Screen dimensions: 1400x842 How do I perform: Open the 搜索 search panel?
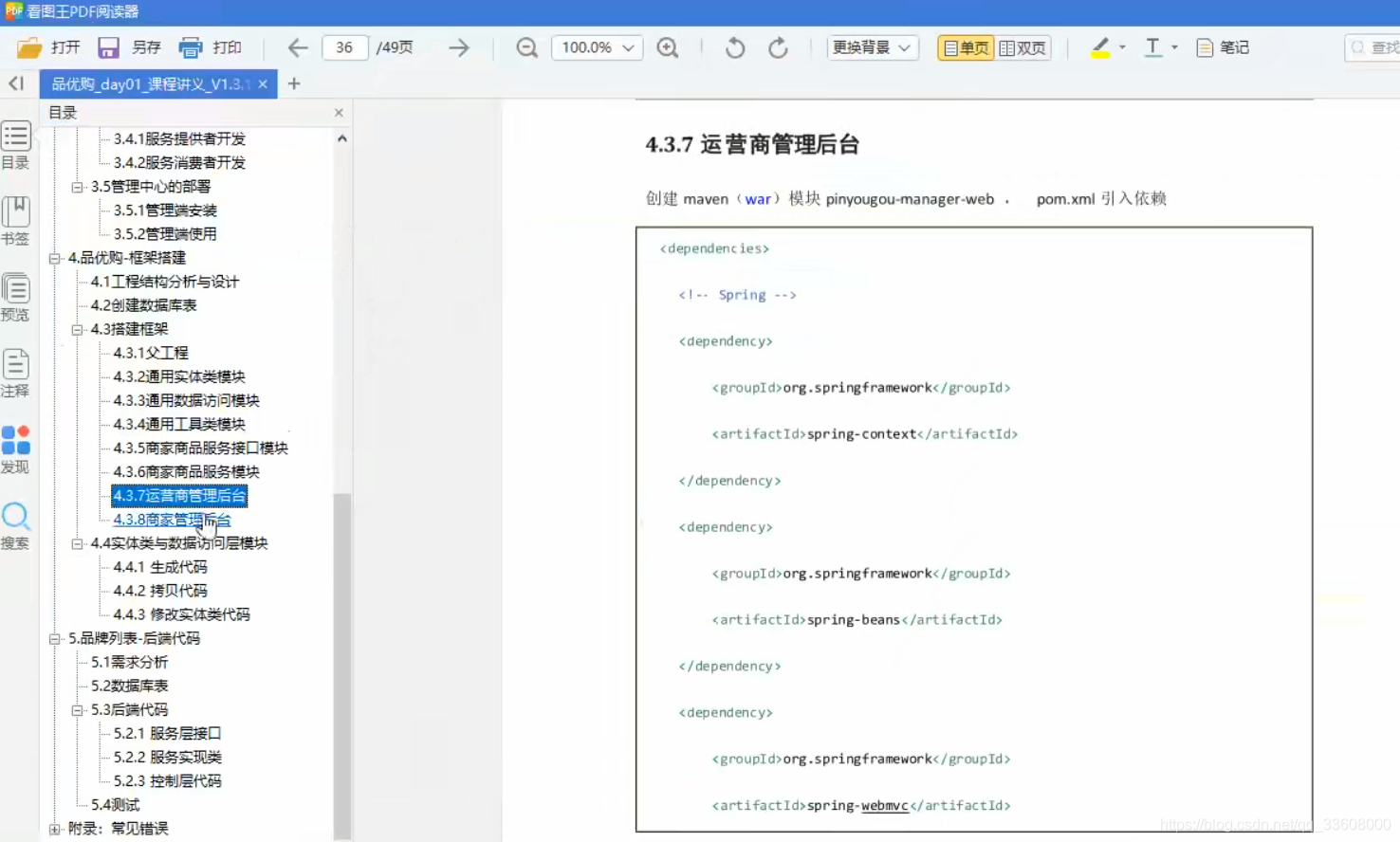15,525
